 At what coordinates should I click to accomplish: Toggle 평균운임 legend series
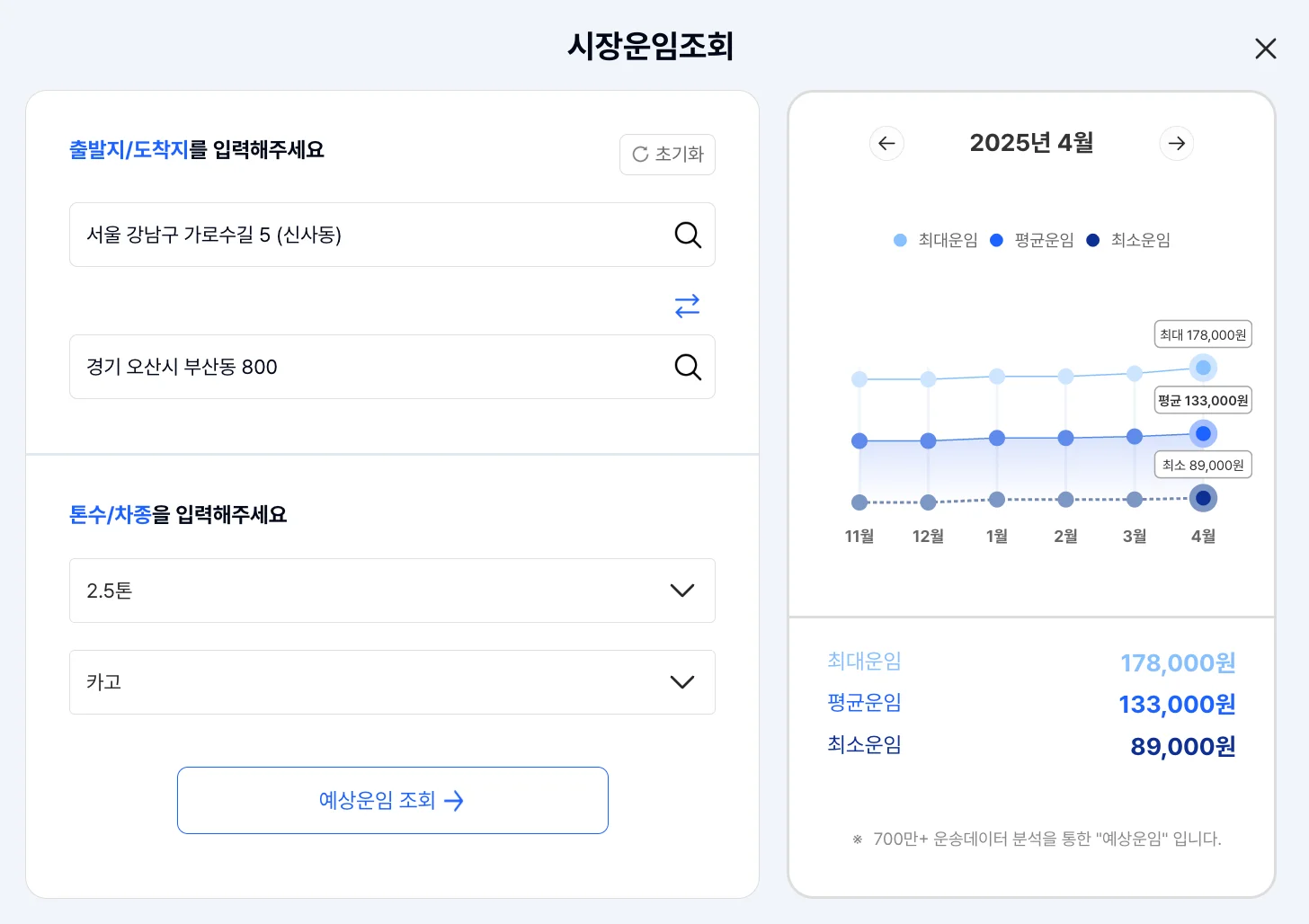pyautogui.click(x=1032, y=240)
